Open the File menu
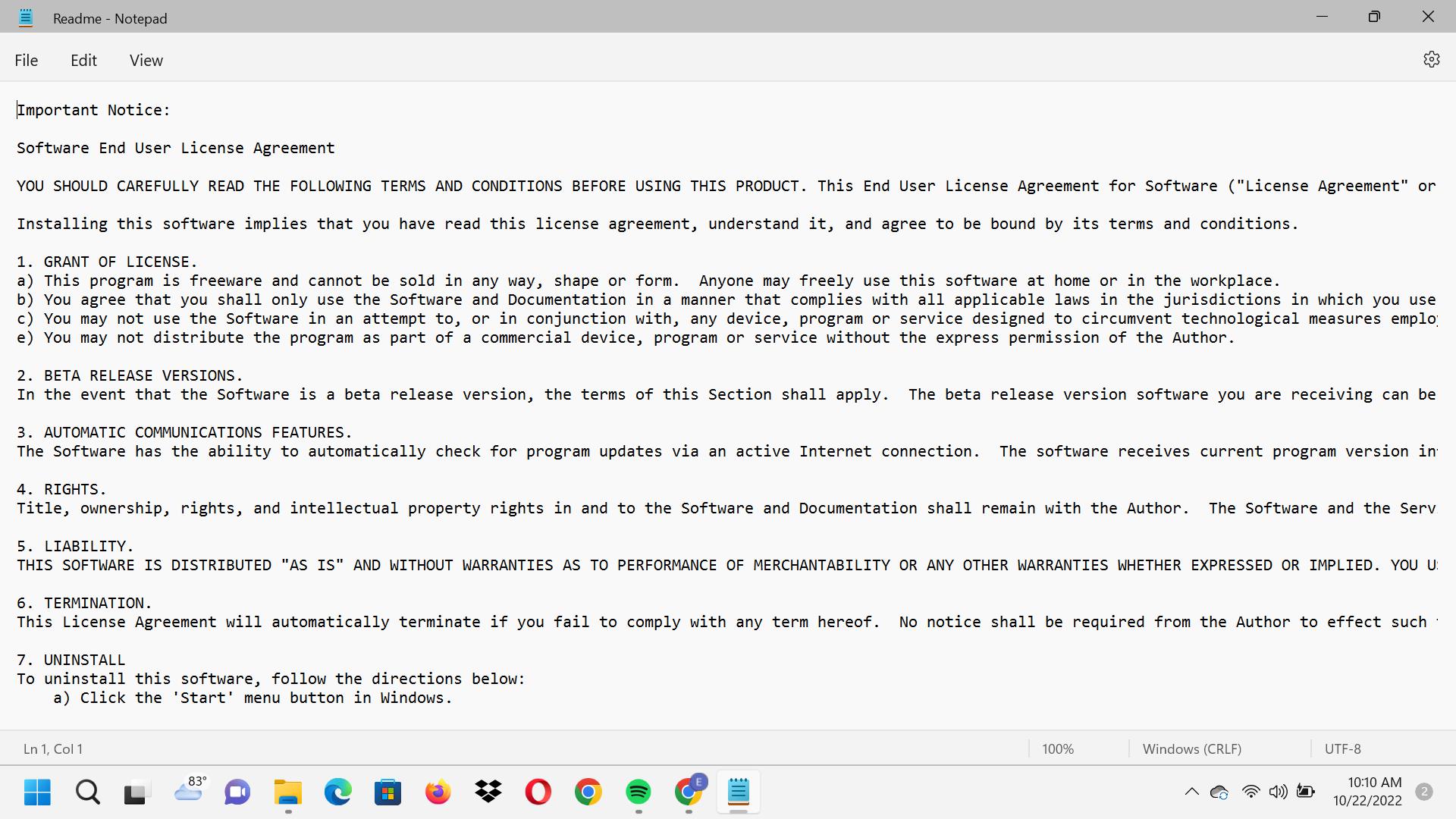 coord(26,61)
